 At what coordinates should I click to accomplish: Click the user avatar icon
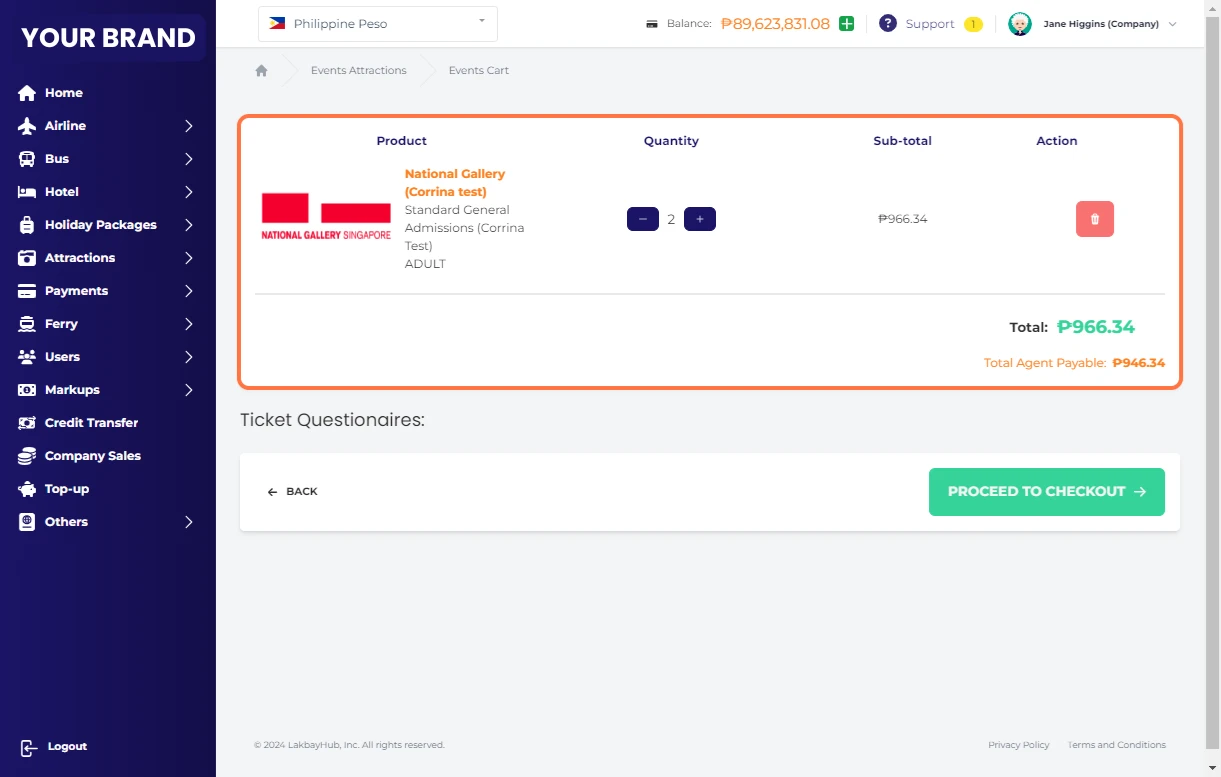pyautogui.click(x=1019, y=24)
